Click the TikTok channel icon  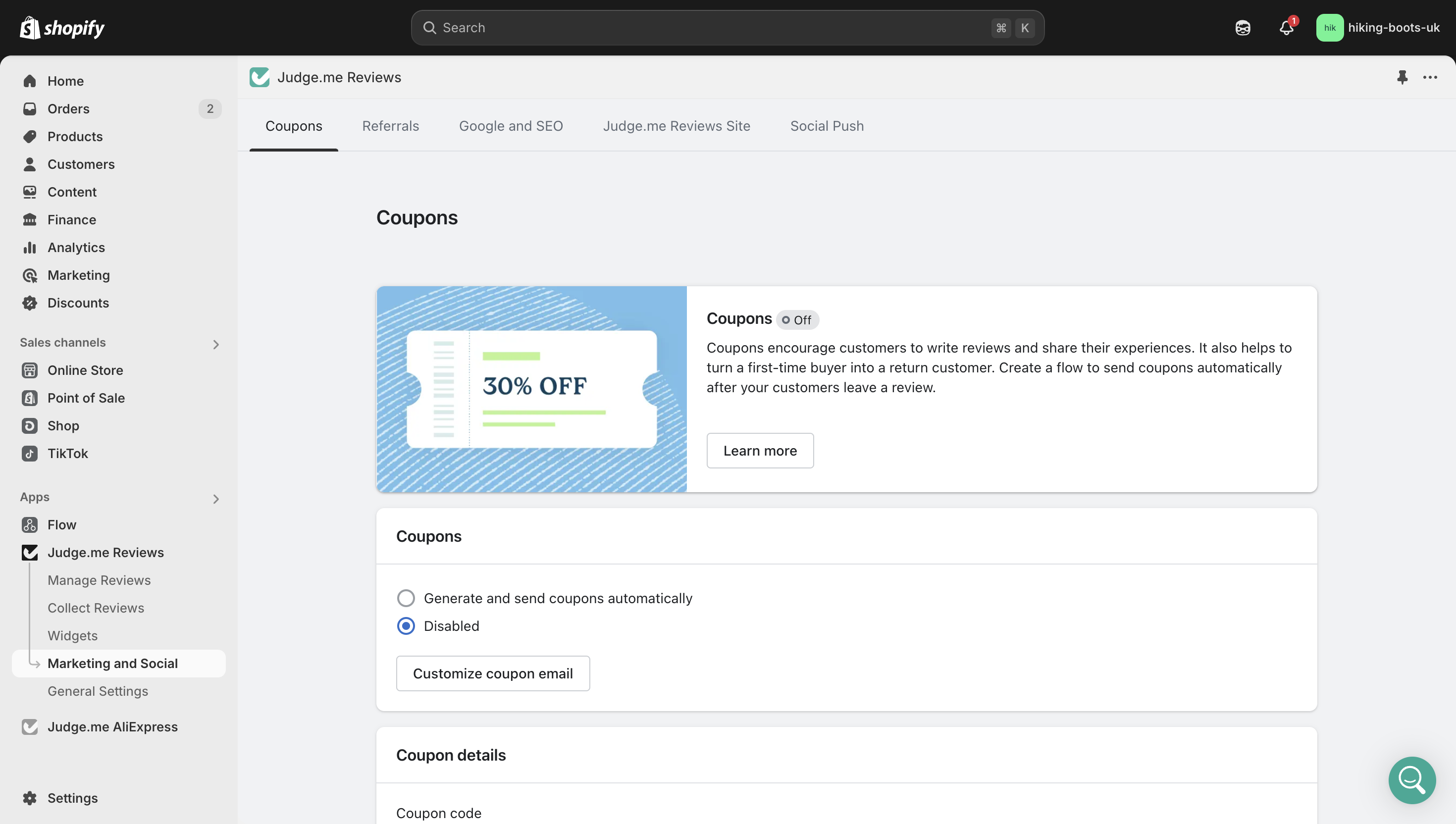pyautogui.click(x=30, y=453)
